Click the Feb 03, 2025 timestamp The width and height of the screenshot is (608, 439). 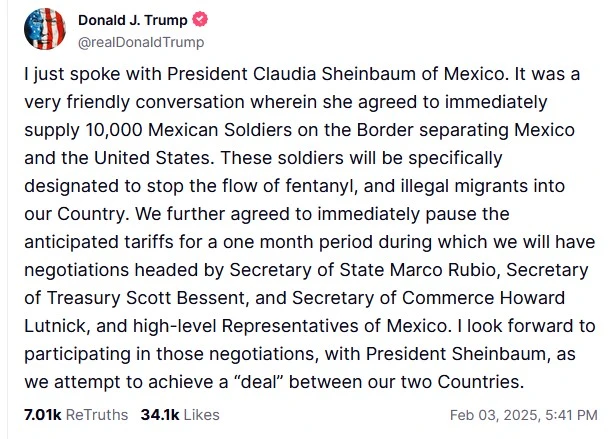coord(522,415)
